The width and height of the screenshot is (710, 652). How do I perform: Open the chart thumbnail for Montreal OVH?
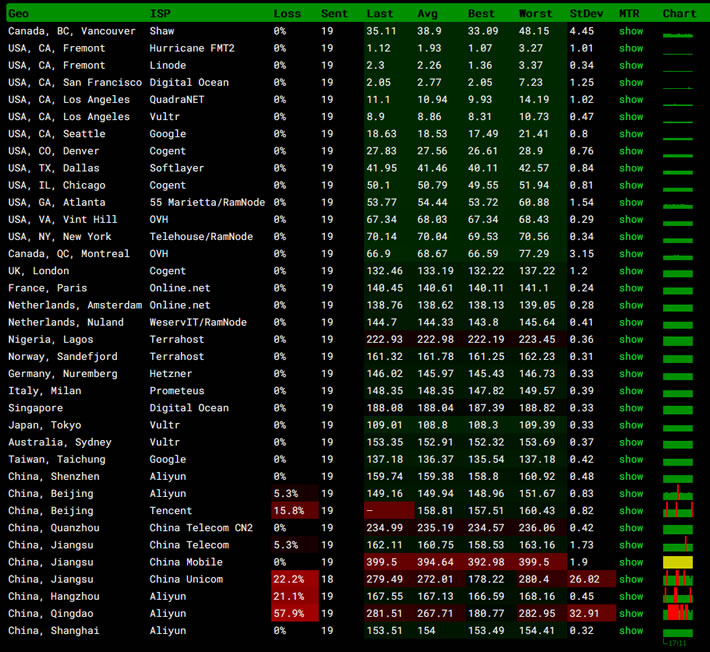point(677,256)
